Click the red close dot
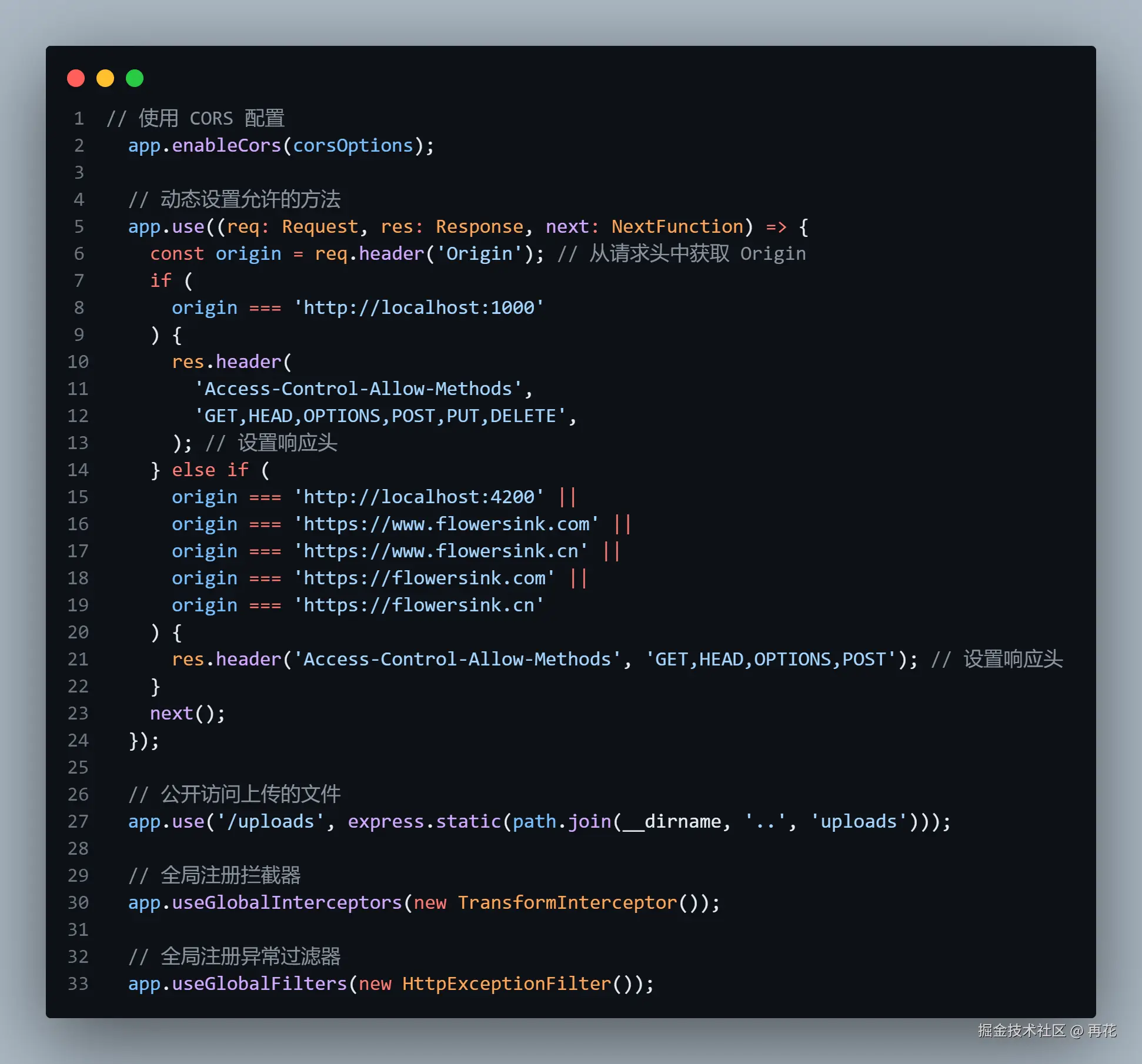Image resolution: width=1142 pixels, height=1064 pixels. 76,78
